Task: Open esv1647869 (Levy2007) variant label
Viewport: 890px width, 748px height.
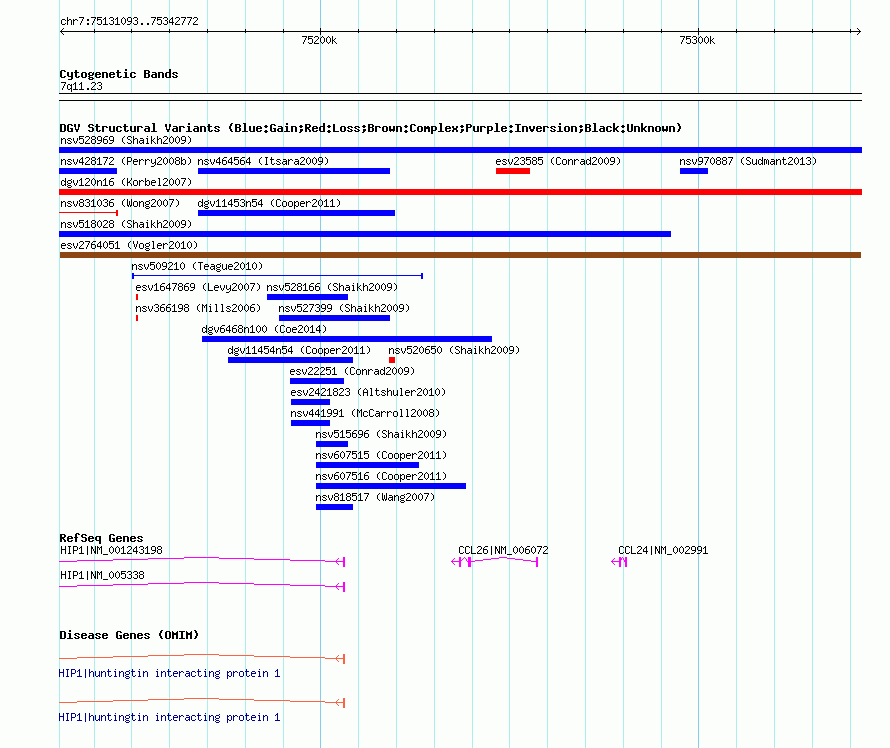Action: click(198, 287)
